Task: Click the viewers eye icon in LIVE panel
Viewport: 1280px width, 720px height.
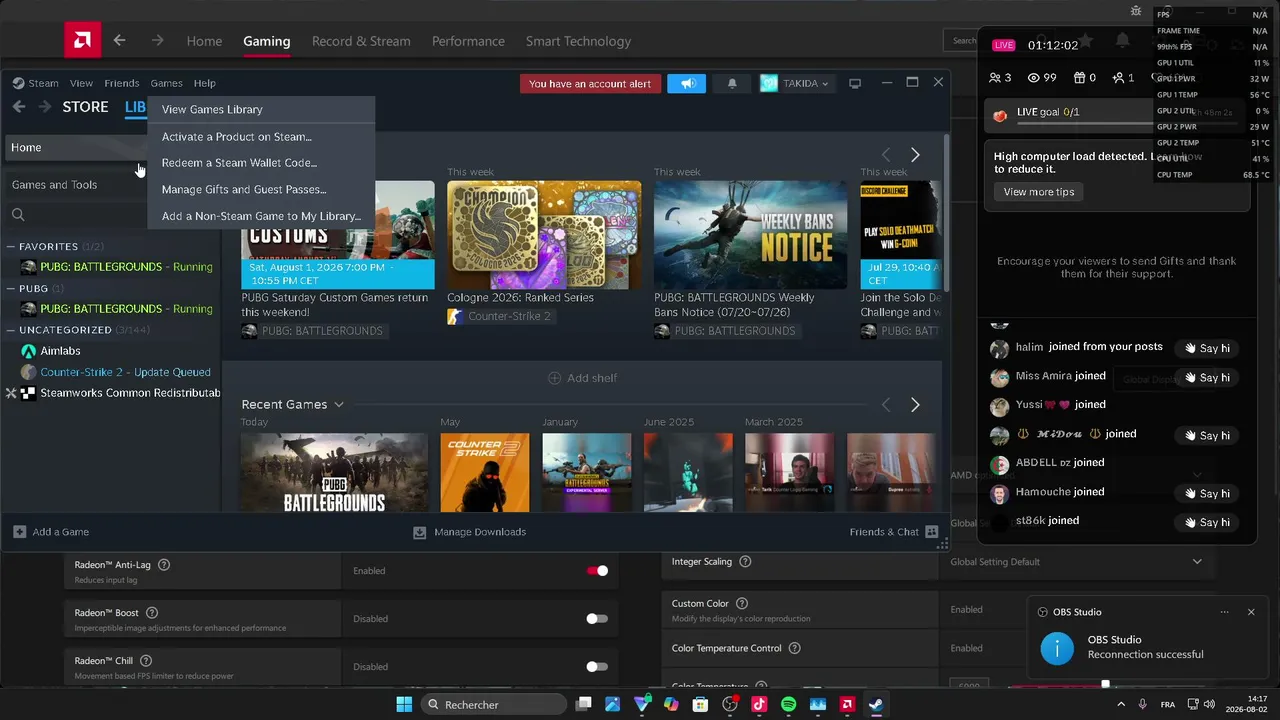Action: [x=1034, y=77]
